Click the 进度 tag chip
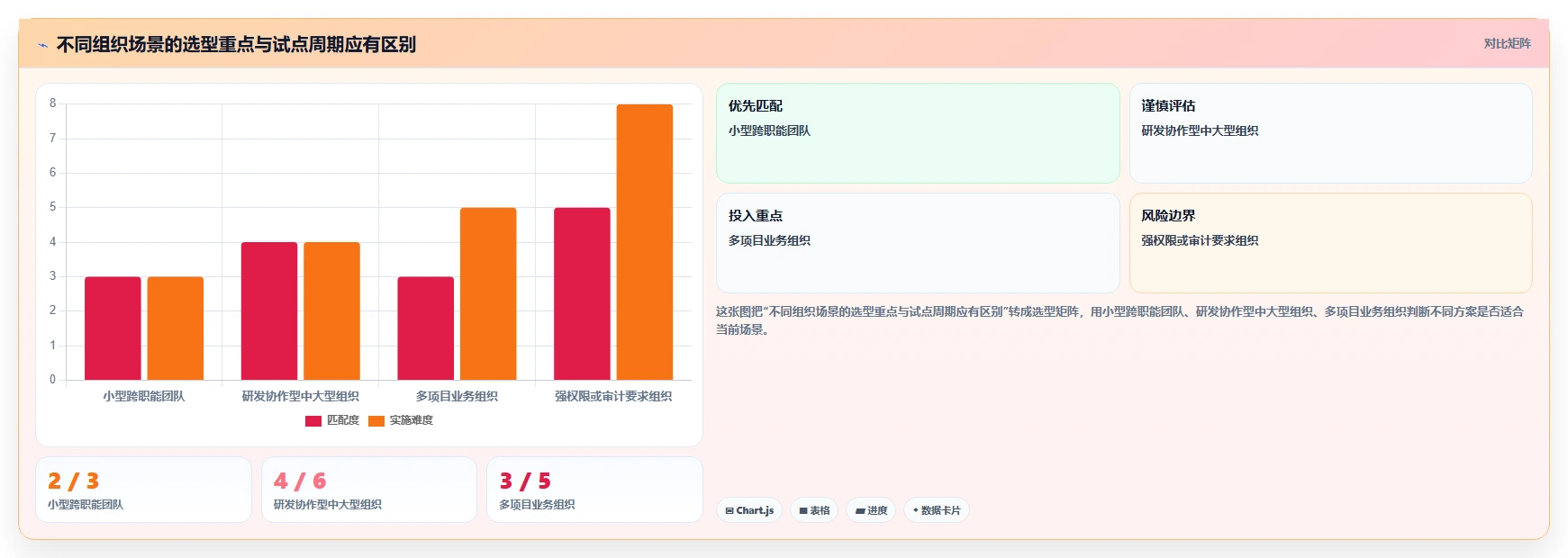This screenshot has width=1568, height=558. coord(871,510)
